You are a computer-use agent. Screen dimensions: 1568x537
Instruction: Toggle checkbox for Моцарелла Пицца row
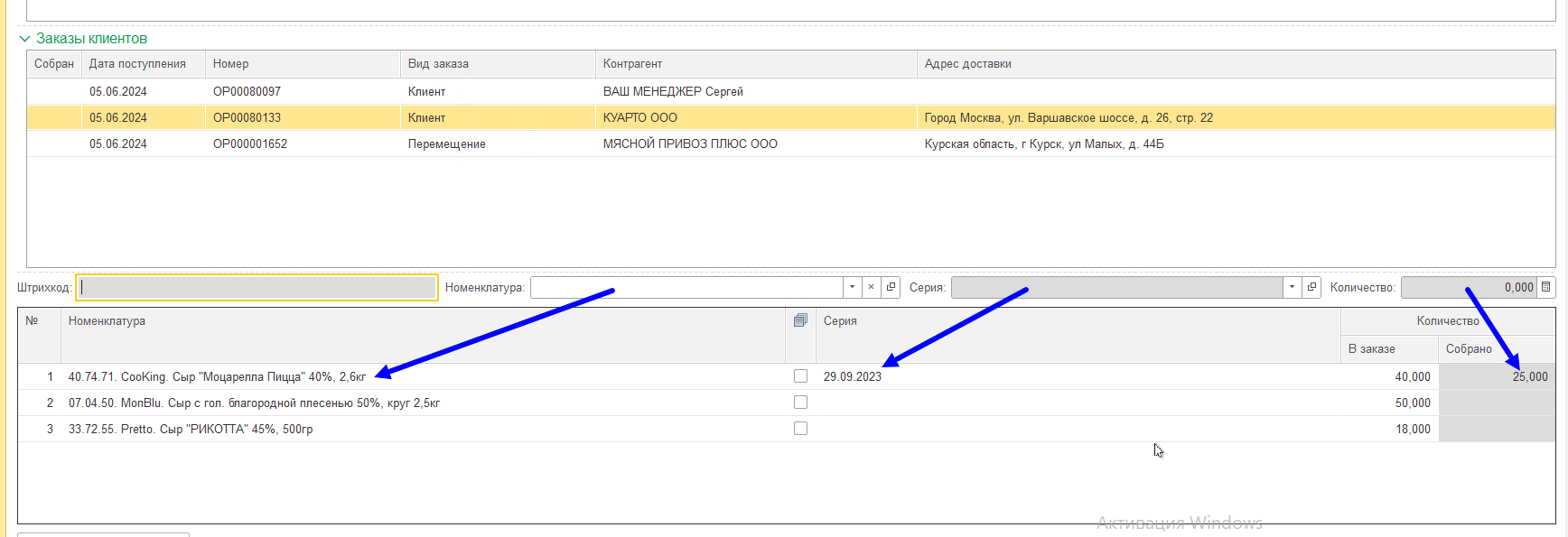point(800,376)
